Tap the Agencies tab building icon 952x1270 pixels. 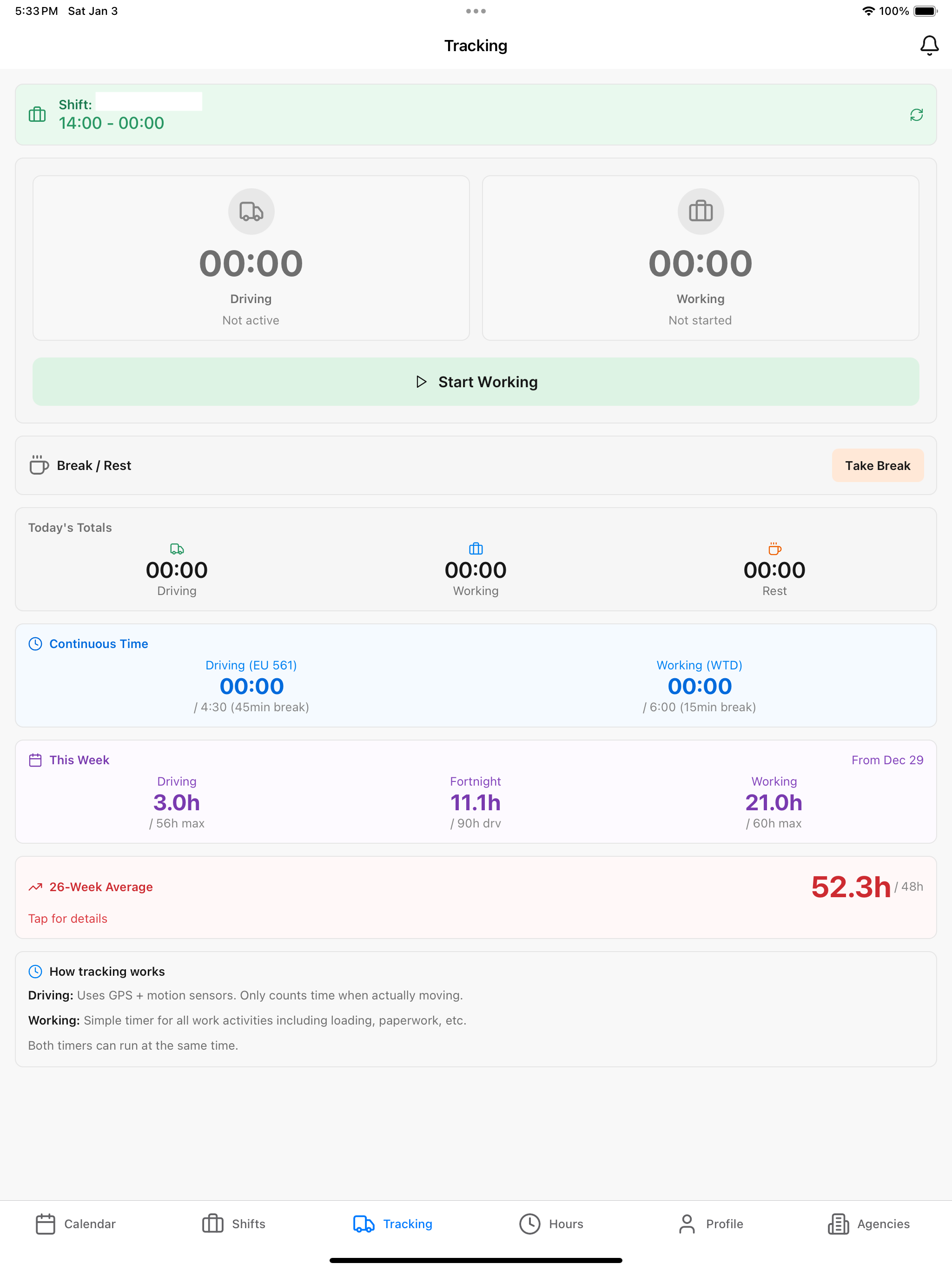(838, 1224)
